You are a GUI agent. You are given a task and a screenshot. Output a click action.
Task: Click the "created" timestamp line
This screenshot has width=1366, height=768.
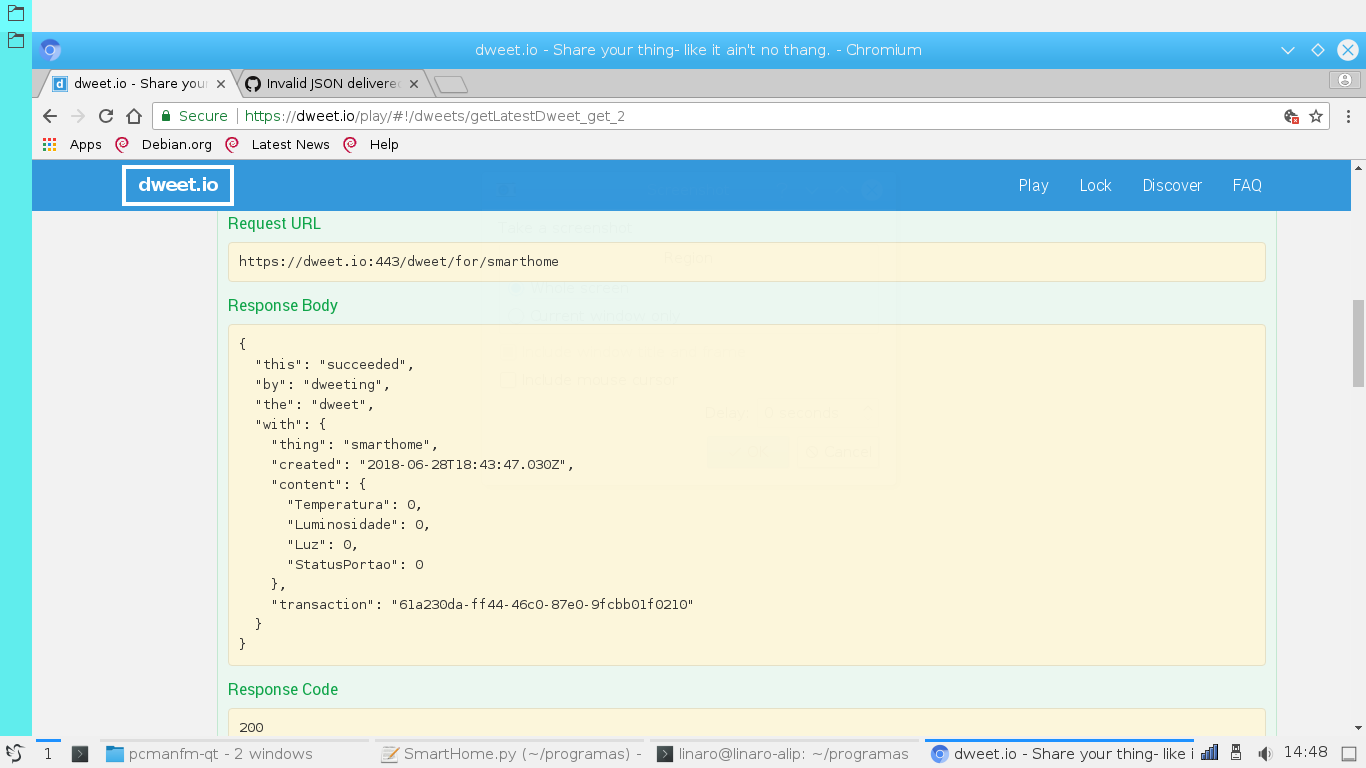[x=422, y=464]
